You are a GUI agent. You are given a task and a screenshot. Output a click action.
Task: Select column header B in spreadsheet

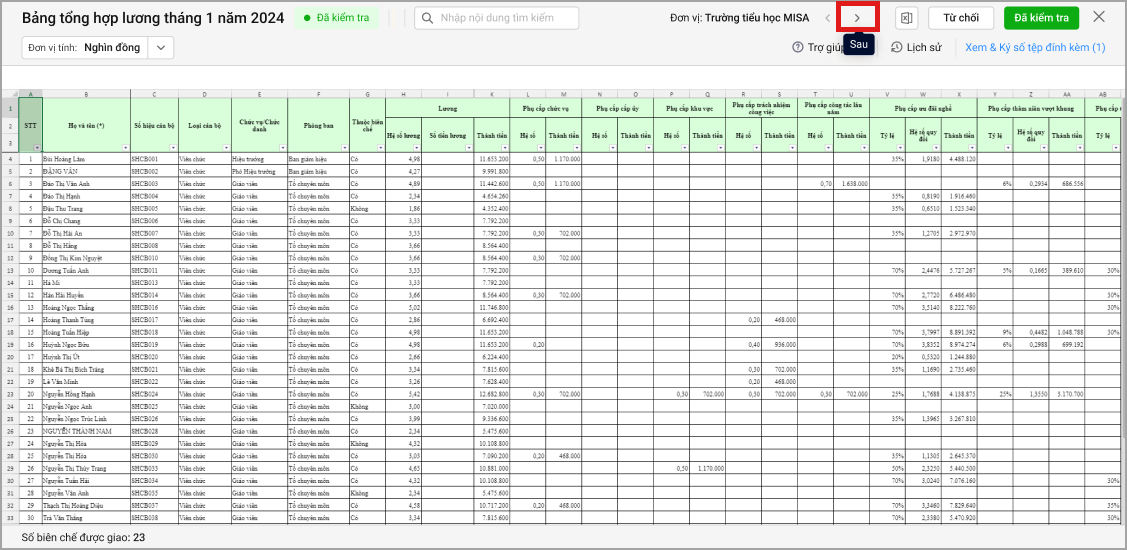point(86,95)
